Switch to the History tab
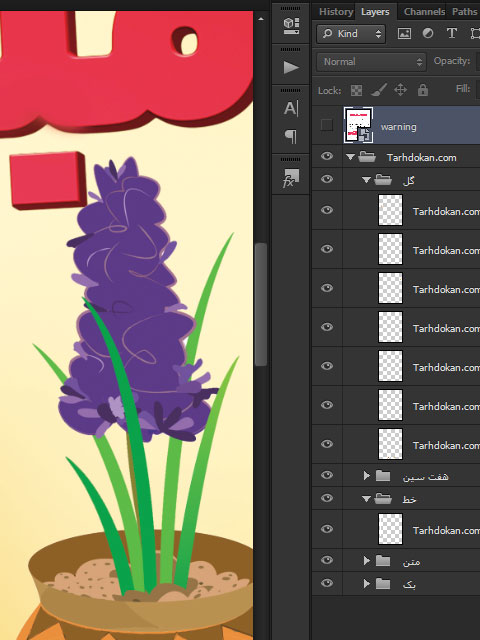The width and height of the screenshot is (480, 640). point(336,12)
